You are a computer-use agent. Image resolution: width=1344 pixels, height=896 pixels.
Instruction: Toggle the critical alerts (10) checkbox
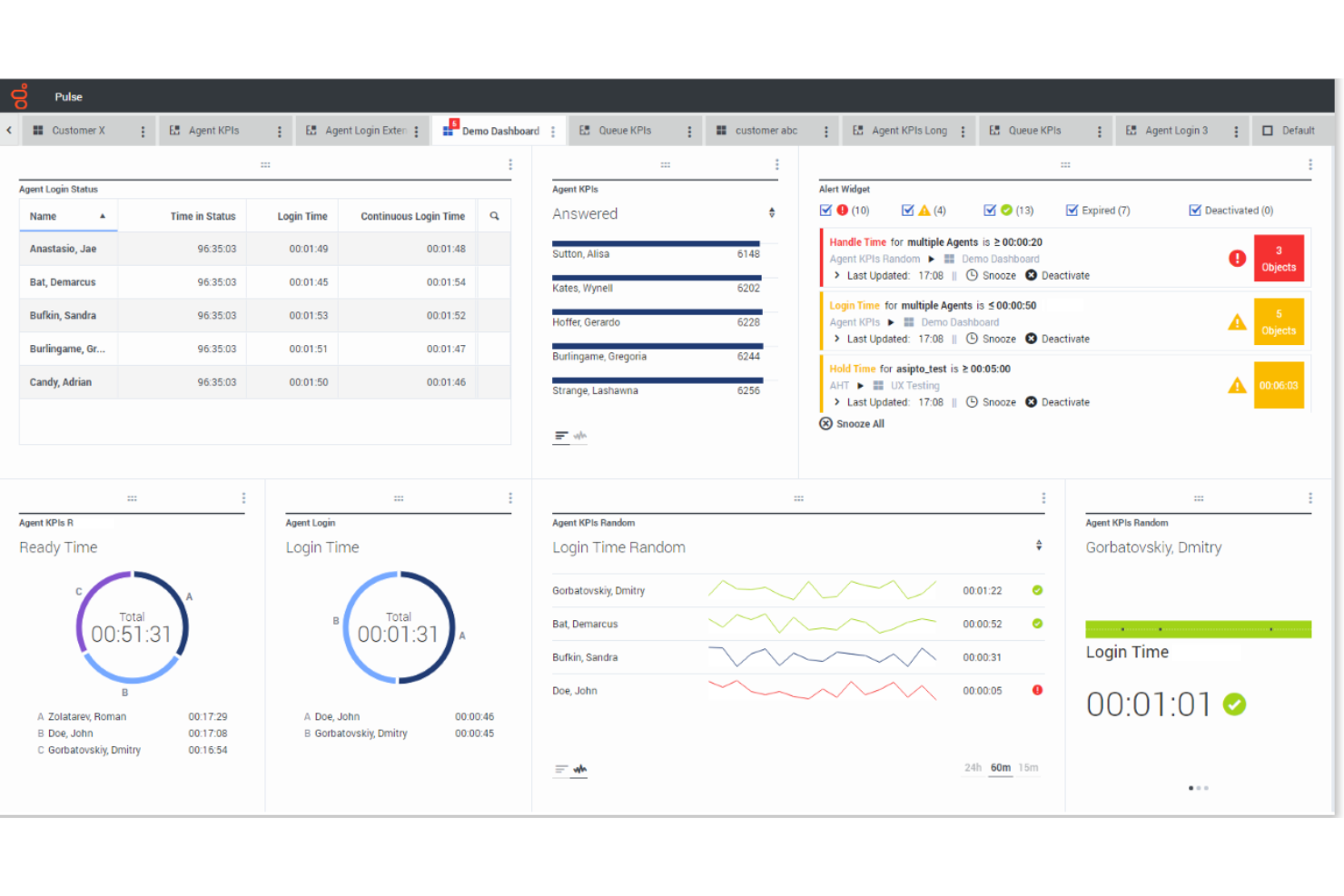point(826,210)
